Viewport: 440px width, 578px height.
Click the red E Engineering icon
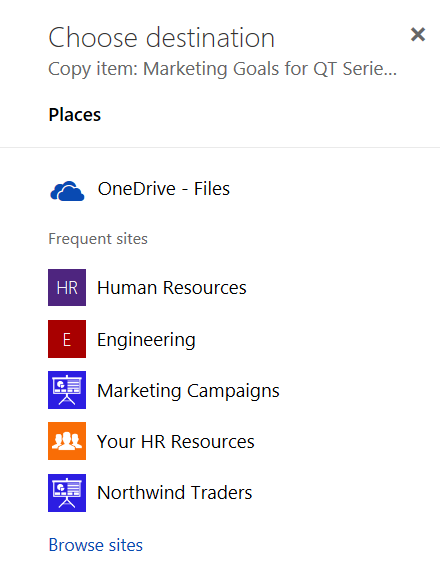pos(67,339)
